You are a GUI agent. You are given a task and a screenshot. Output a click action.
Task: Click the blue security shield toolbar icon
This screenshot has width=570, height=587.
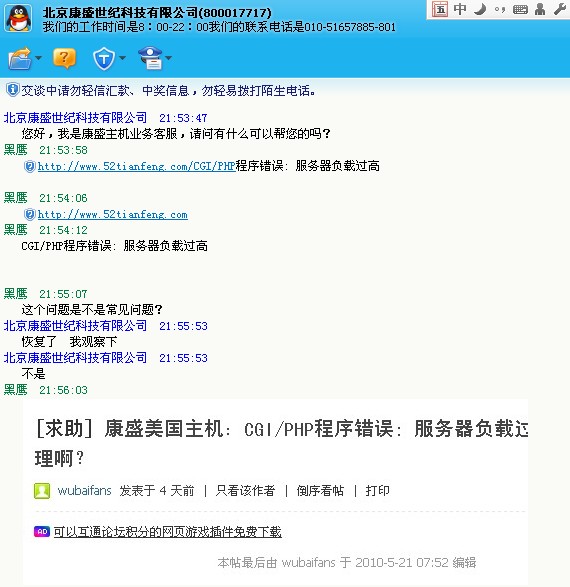[x=104, y=59]
